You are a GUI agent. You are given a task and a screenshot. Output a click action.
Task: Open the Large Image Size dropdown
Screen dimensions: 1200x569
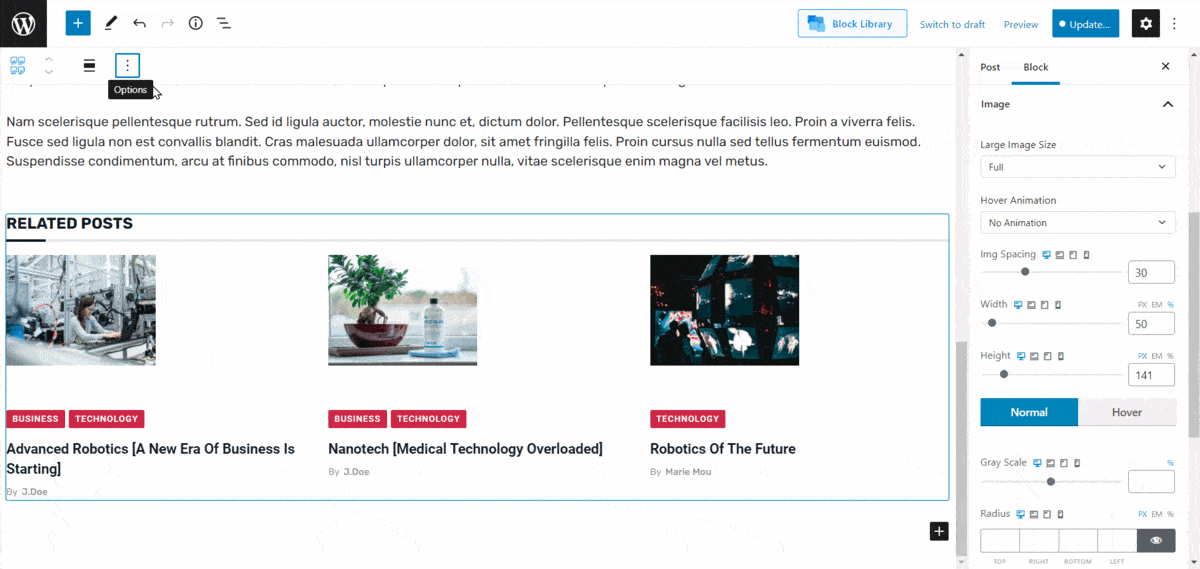click(x=1077, y=167)
